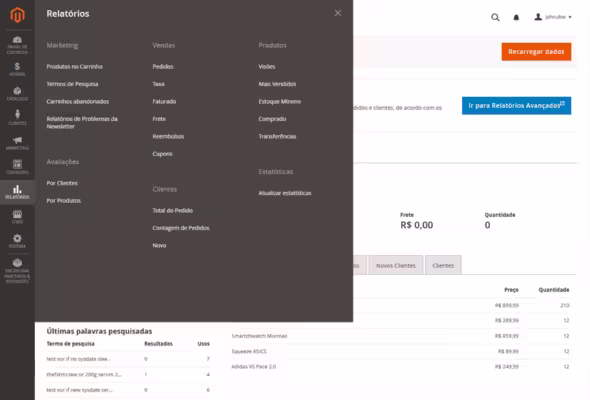This screenshot has width=590, height=400.
Task: Select search term starting 'thefatmcaaw'
Action: point(128,374)
